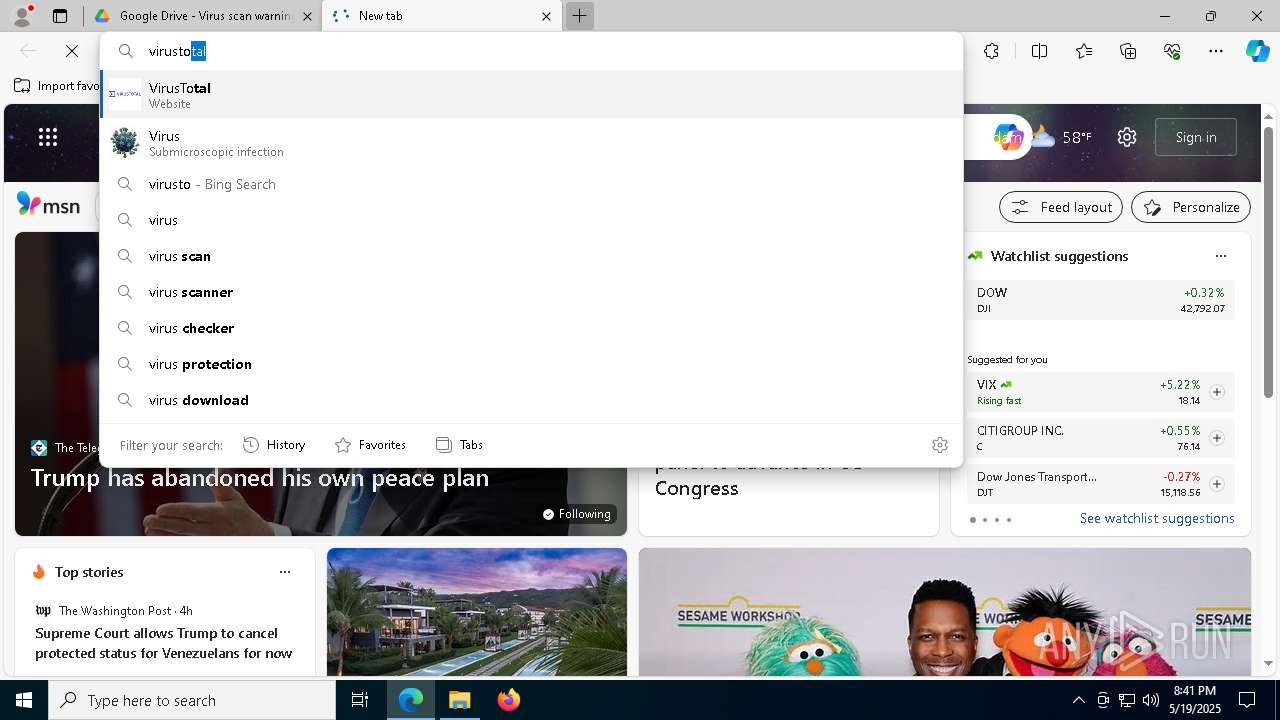Screen dimensions: 1280x720
Task: Select the VirusTotal Website suggestion
Action: pos(531,94)
